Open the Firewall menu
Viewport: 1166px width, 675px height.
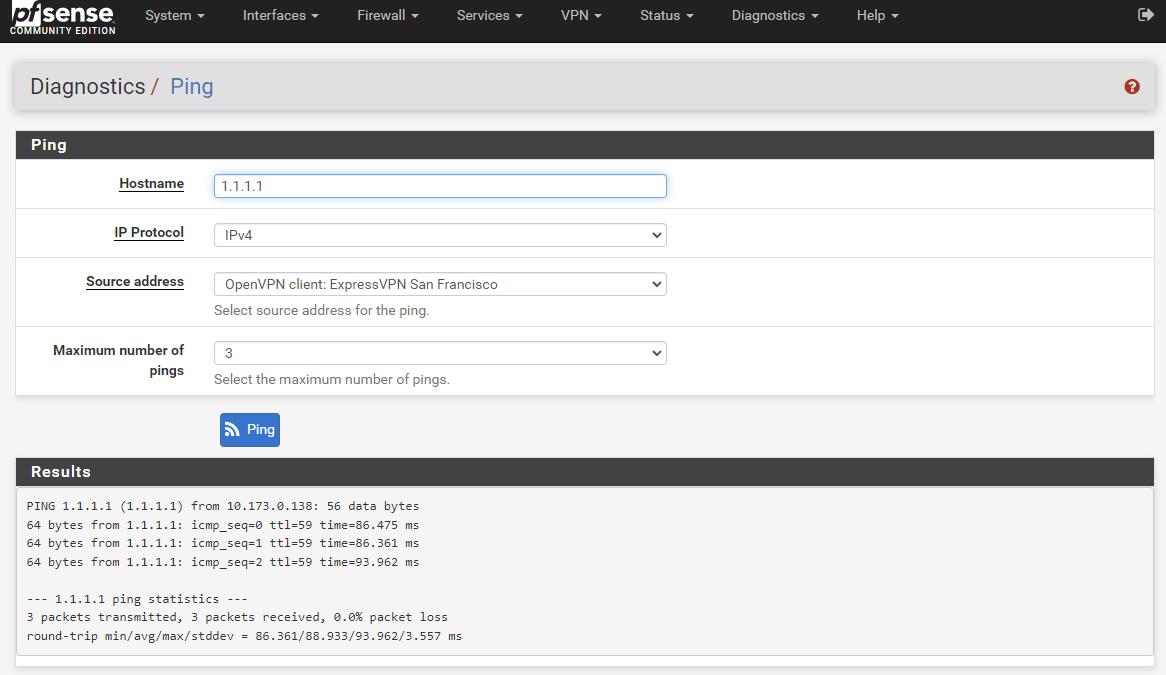click(x=387, y=16)
